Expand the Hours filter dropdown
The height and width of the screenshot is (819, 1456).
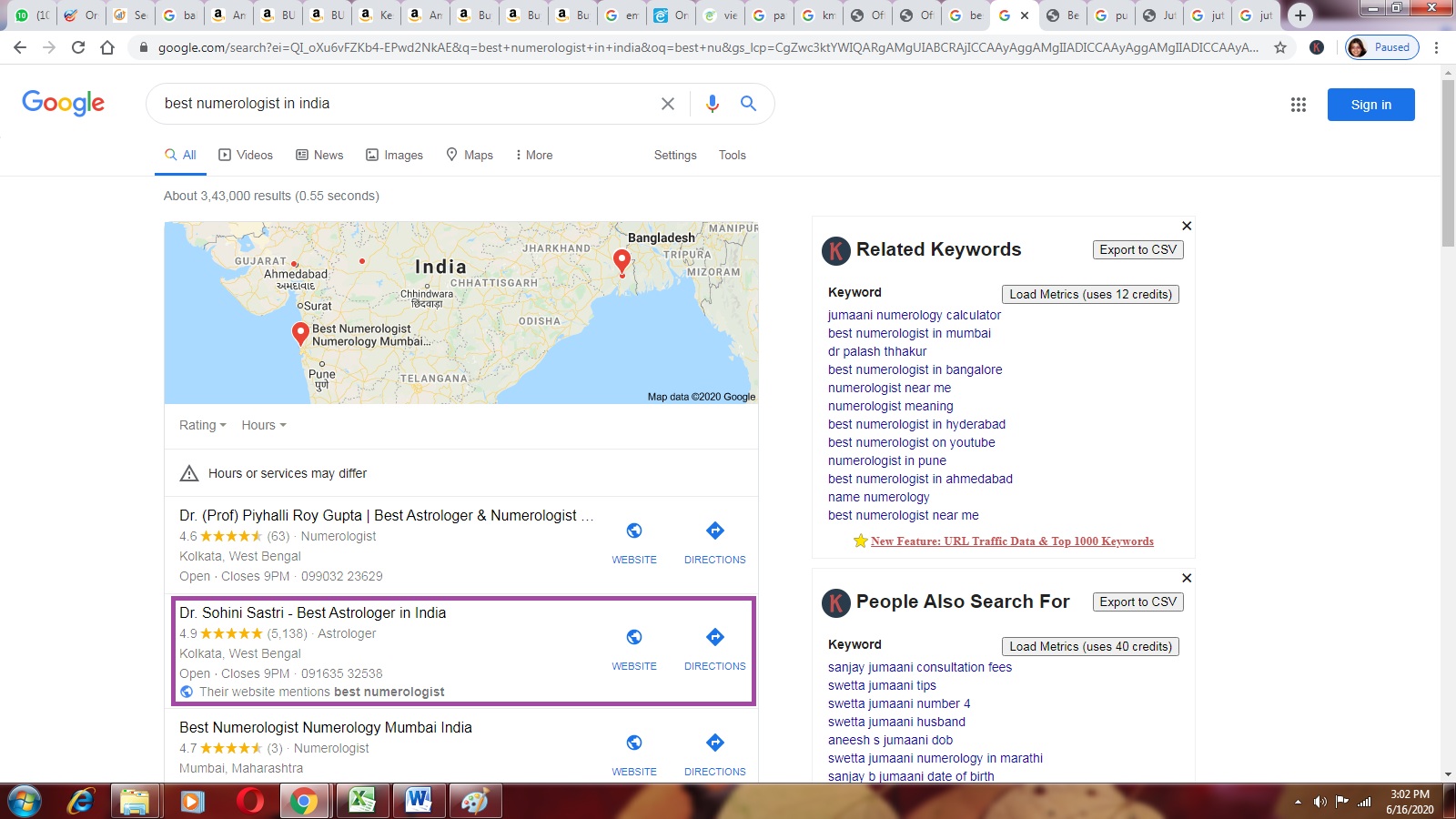click(264, 425)
